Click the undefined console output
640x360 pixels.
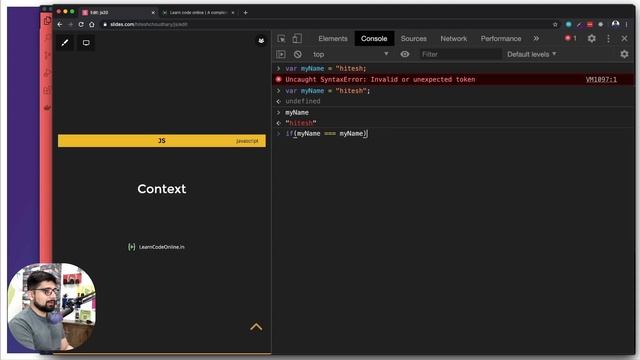tap(303, 101)
